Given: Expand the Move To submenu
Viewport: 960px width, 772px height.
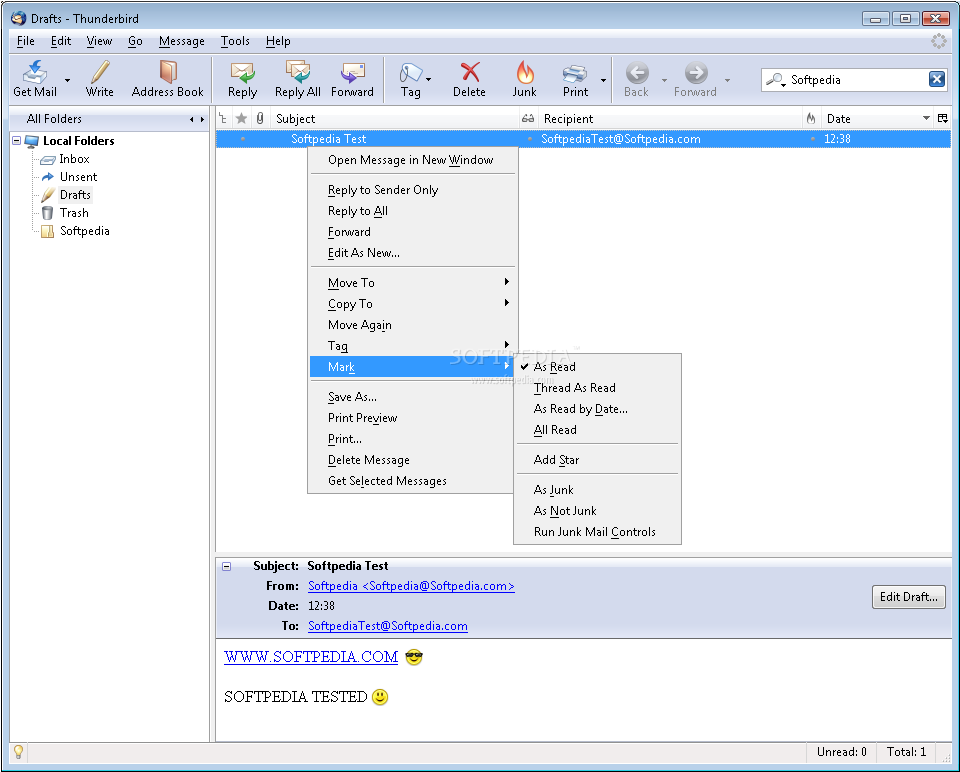Looking at the screenshot, I should (412, 283).
